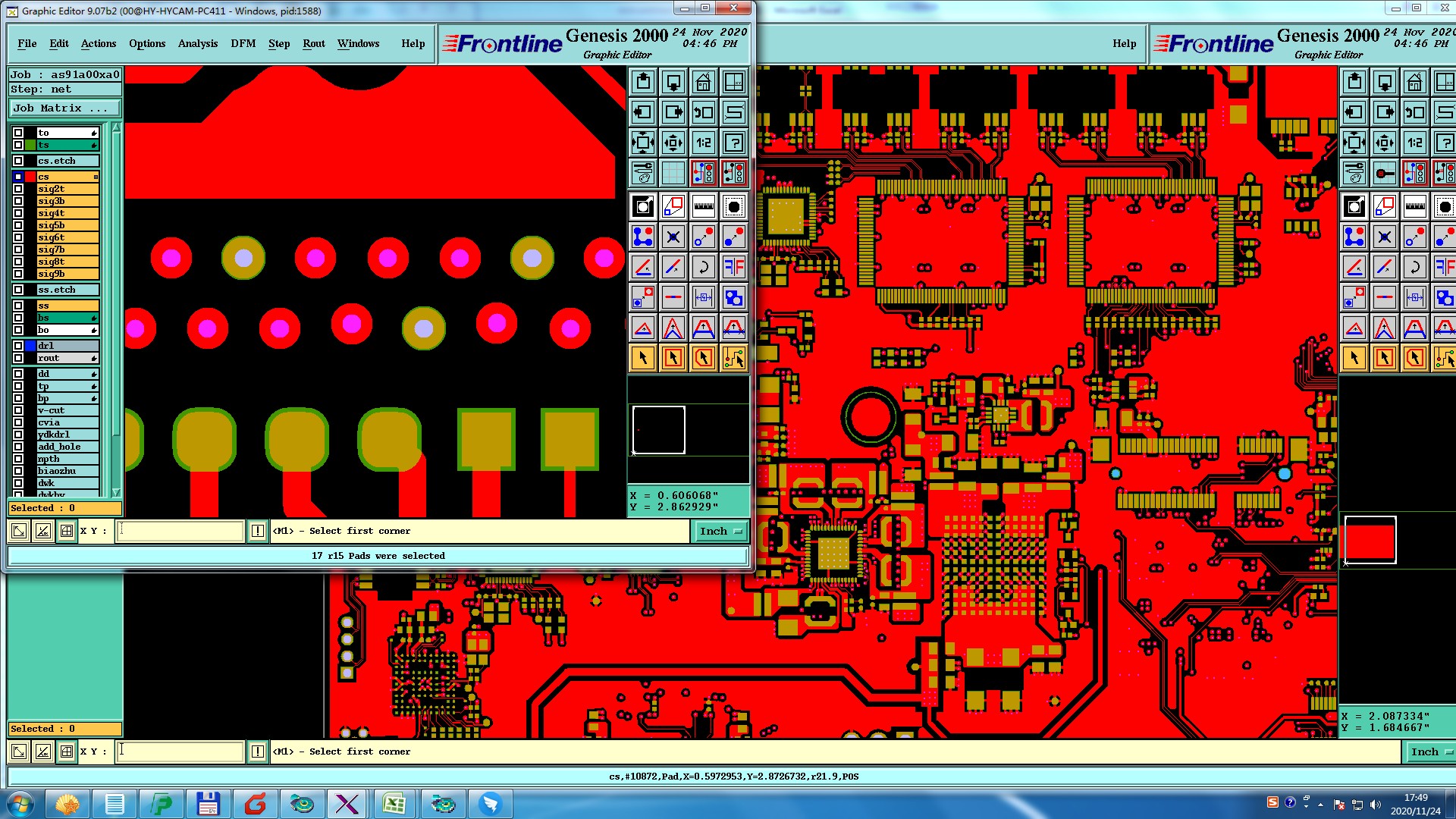Enable the drl layer checkbox
1456x819 pixels.
pos(18,346)
